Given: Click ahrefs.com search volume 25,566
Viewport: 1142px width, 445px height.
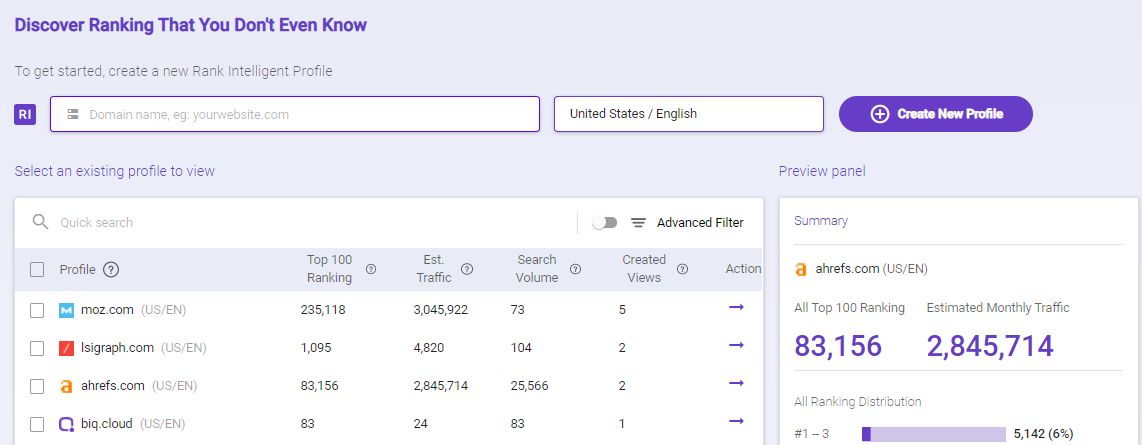Looking at the screenshot, I should [529, 386].
